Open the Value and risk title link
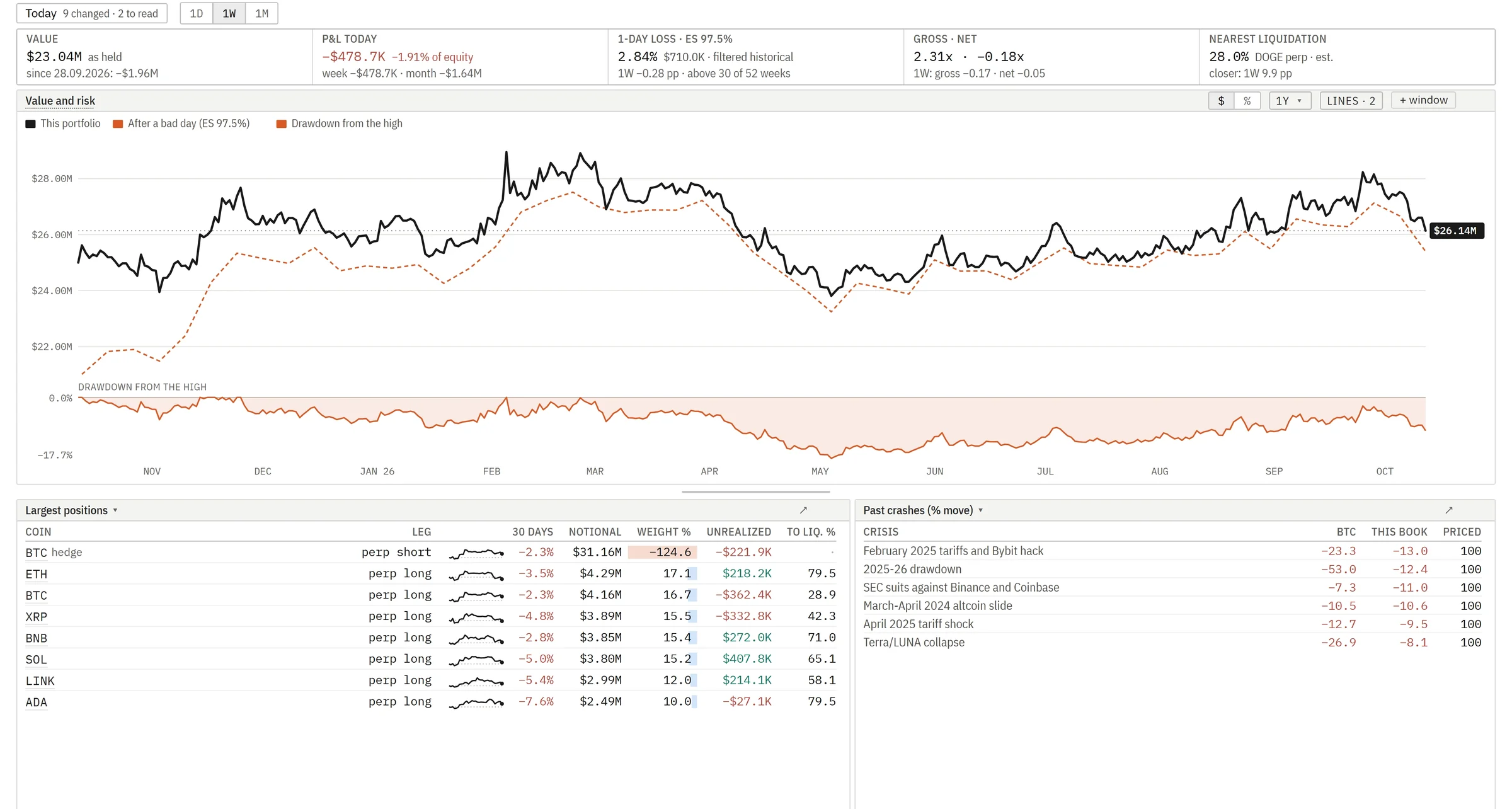 tap(60, 101)
